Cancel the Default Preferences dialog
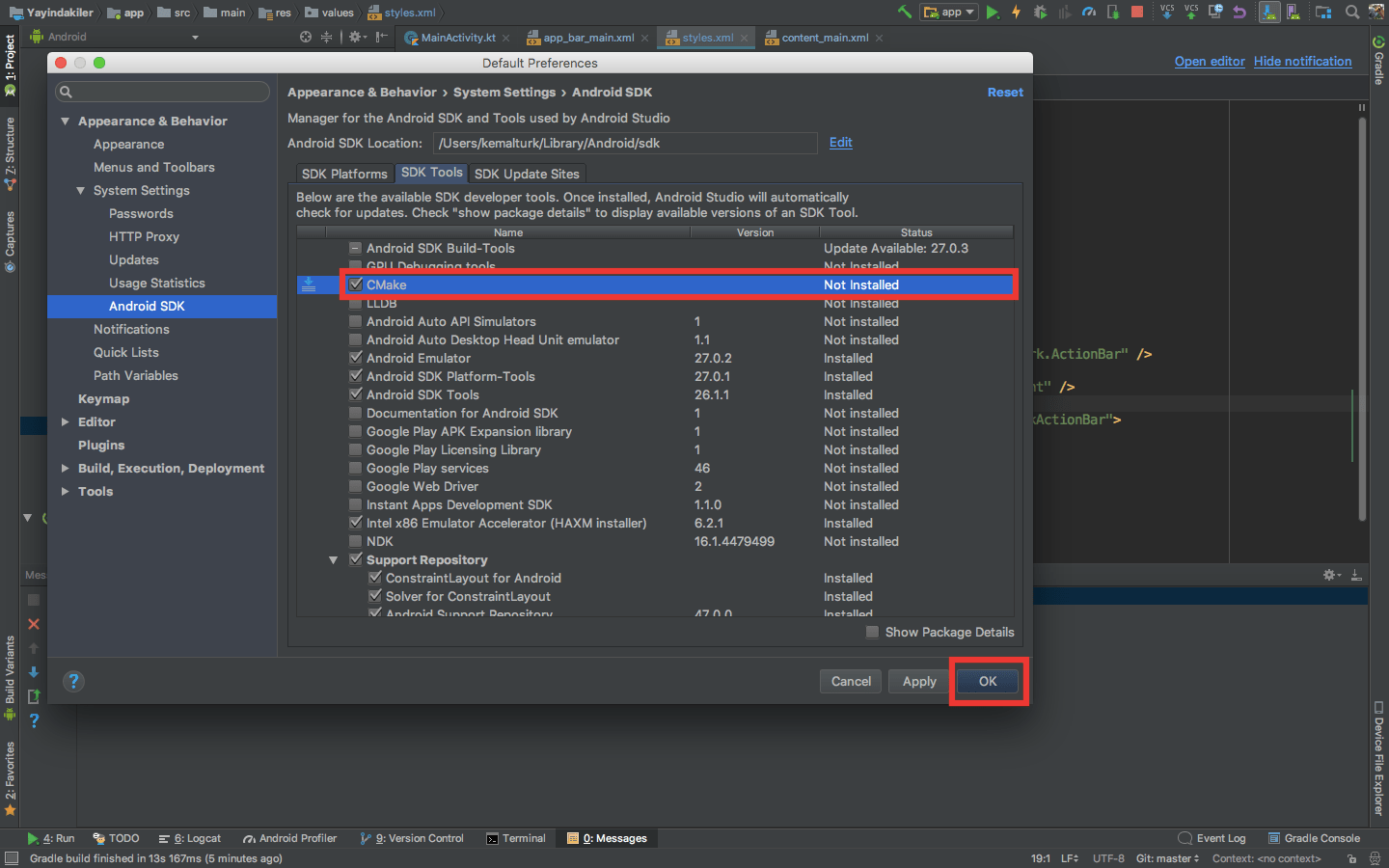1389x868 pixels. 851,681
